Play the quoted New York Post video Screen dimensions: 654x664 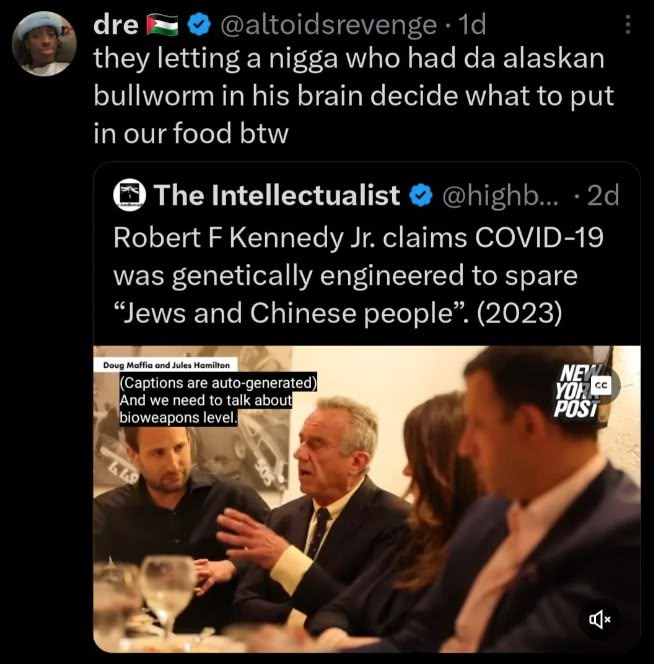(x=366, y=499)
